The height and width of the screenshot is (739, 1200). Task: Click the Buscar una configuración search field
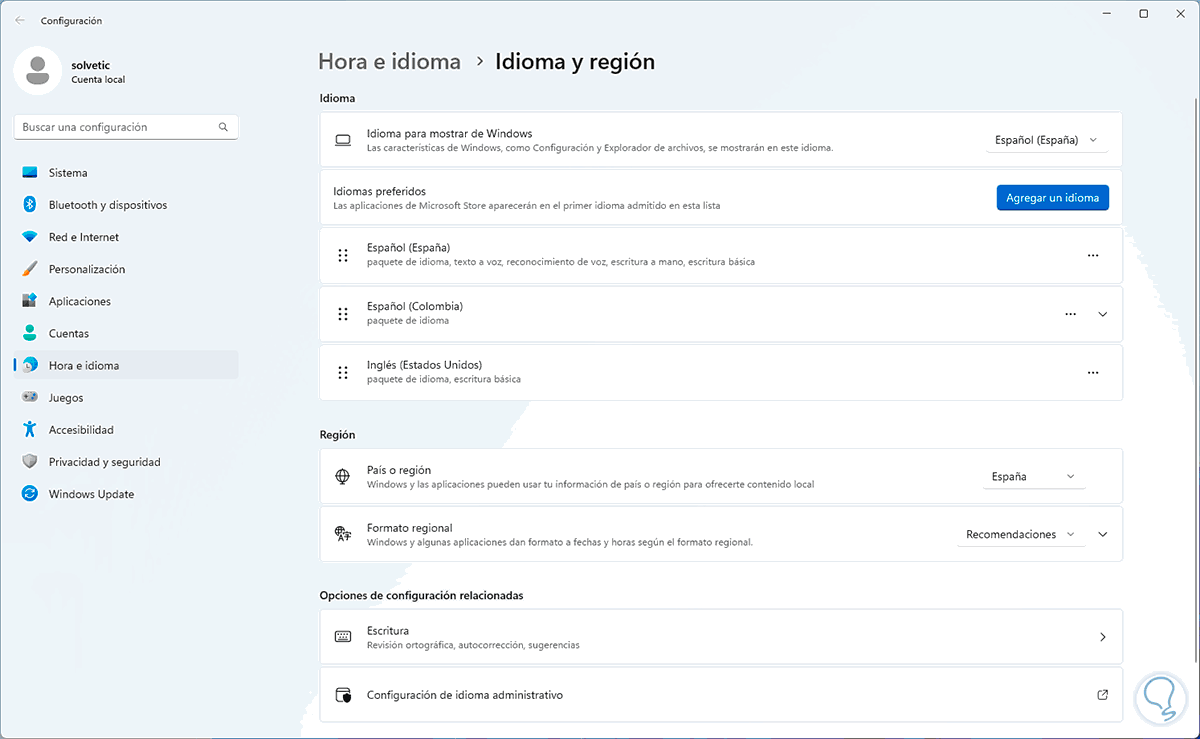[115, 128]
